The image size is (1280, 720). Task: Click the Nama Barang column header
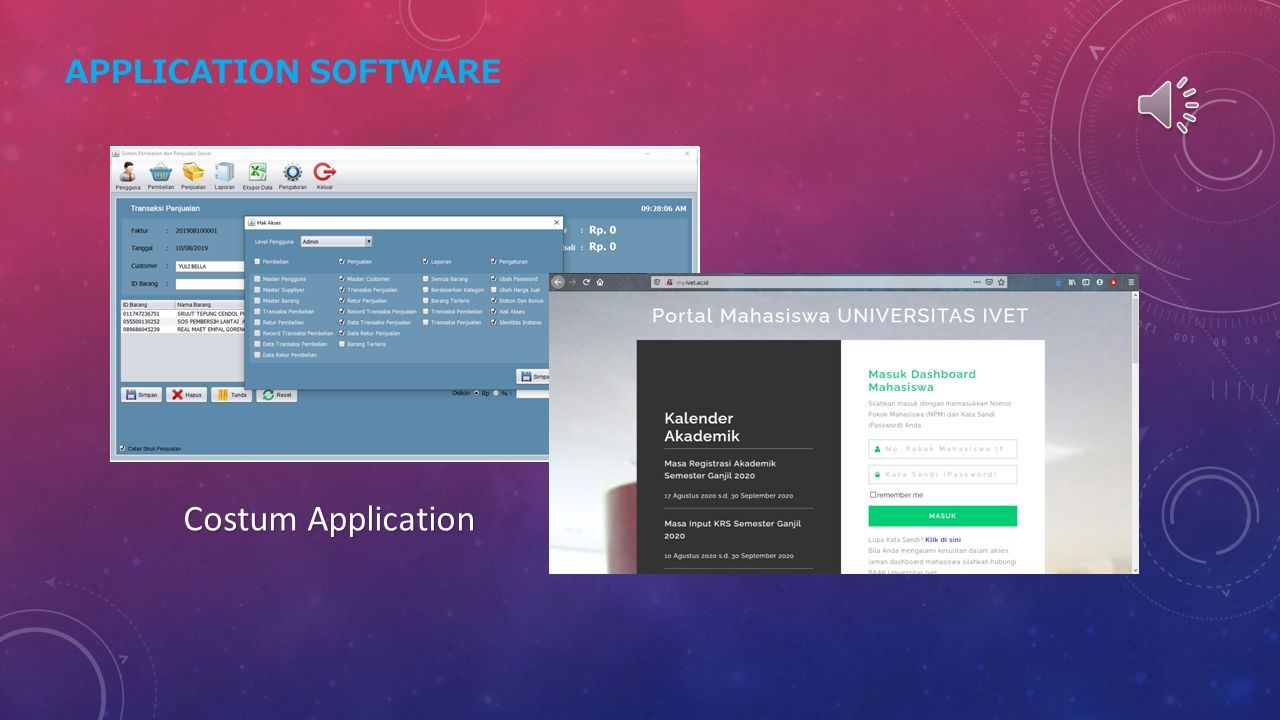210,304
